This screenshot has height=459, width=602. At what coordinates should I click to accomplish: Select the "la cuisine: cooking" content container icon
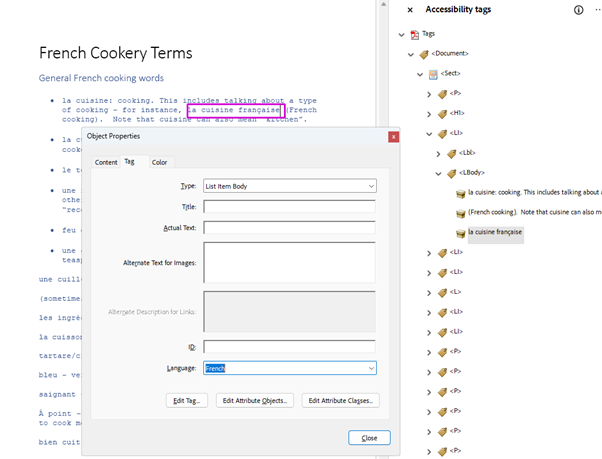461,194
